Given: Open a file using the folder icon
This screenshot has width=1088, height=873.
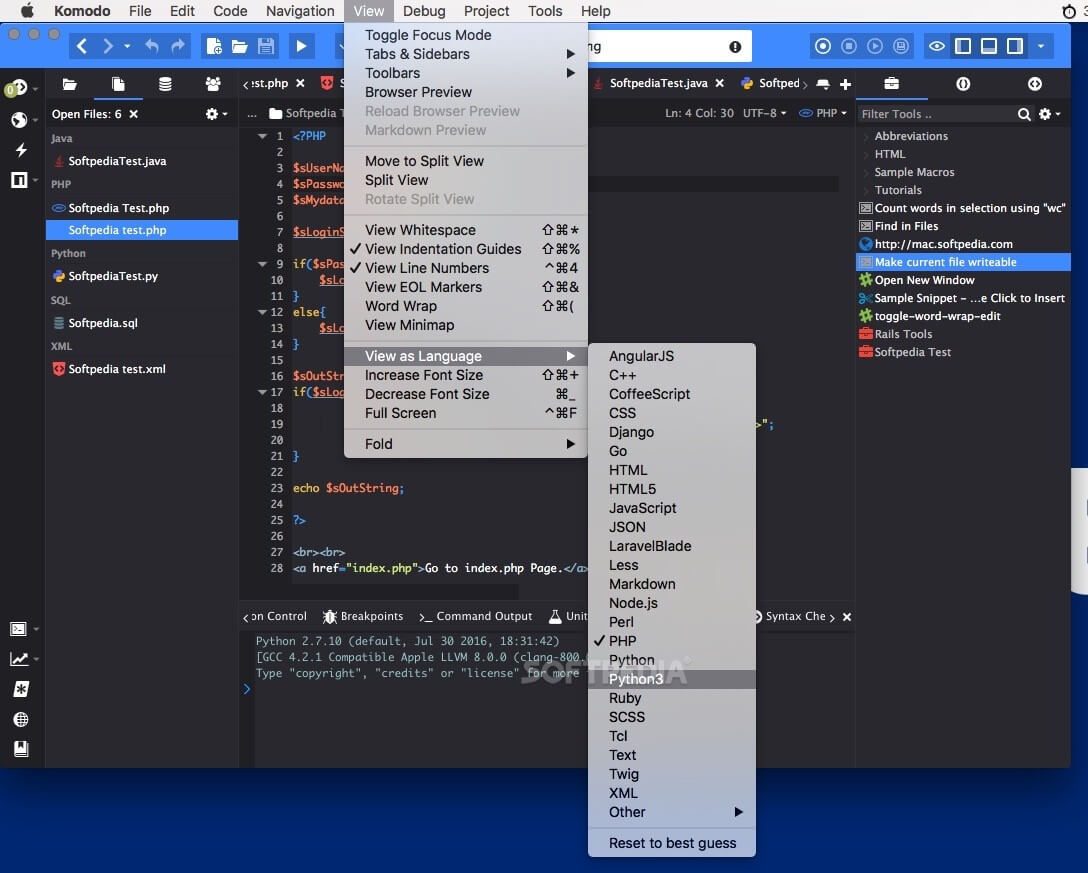Looking at the screenshot, I should point(239,46).
